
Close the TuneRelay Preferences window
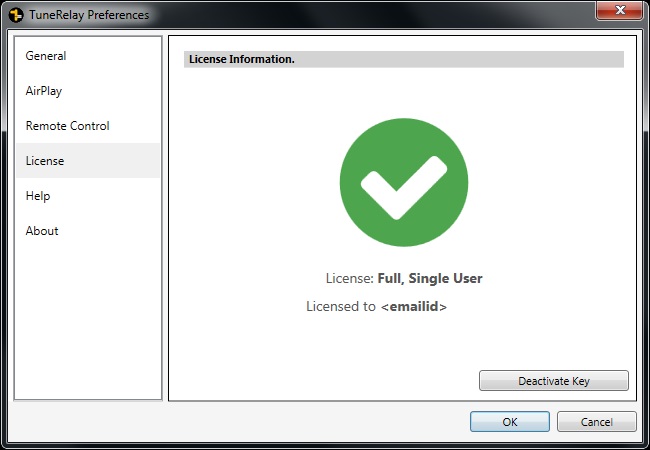click(618, 13)
